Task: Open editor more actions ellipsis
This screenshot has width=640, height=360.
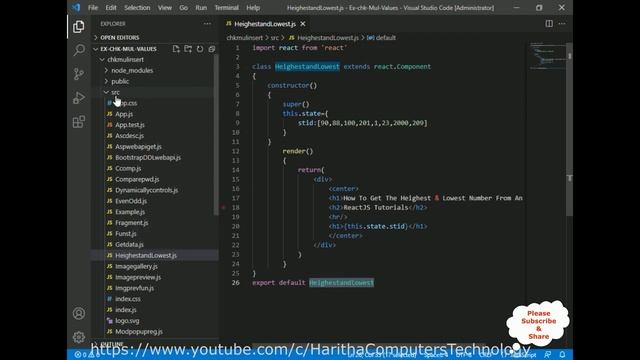Action: [x=562, y=24]
